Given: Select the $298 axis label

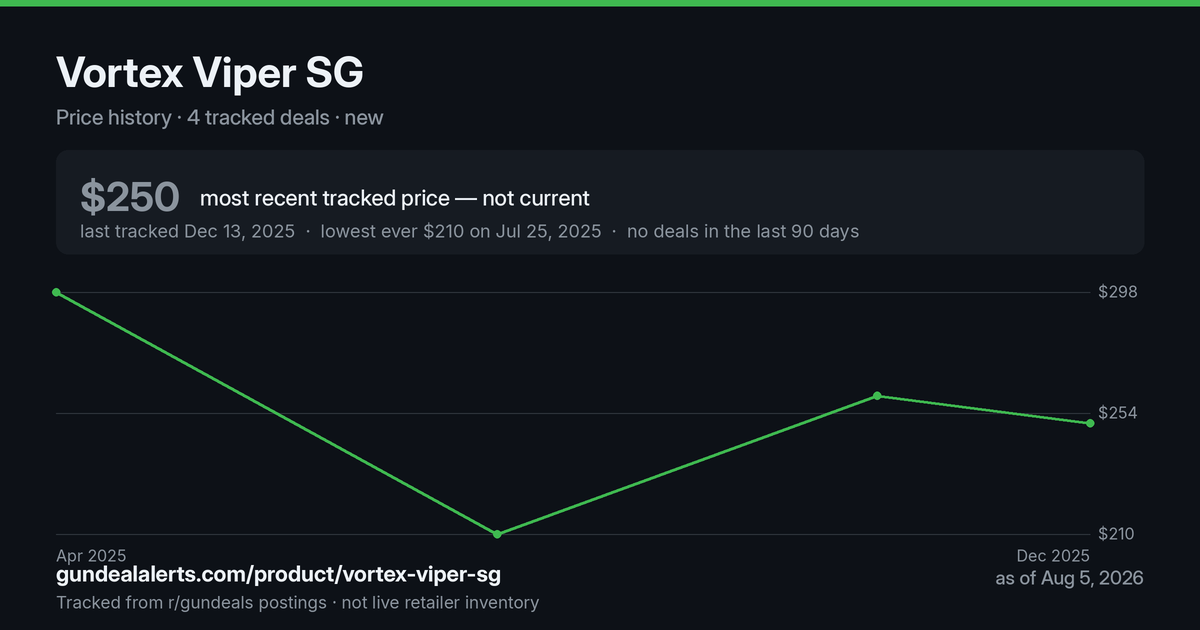Looking at the screenshot, I should (1117, 292).
